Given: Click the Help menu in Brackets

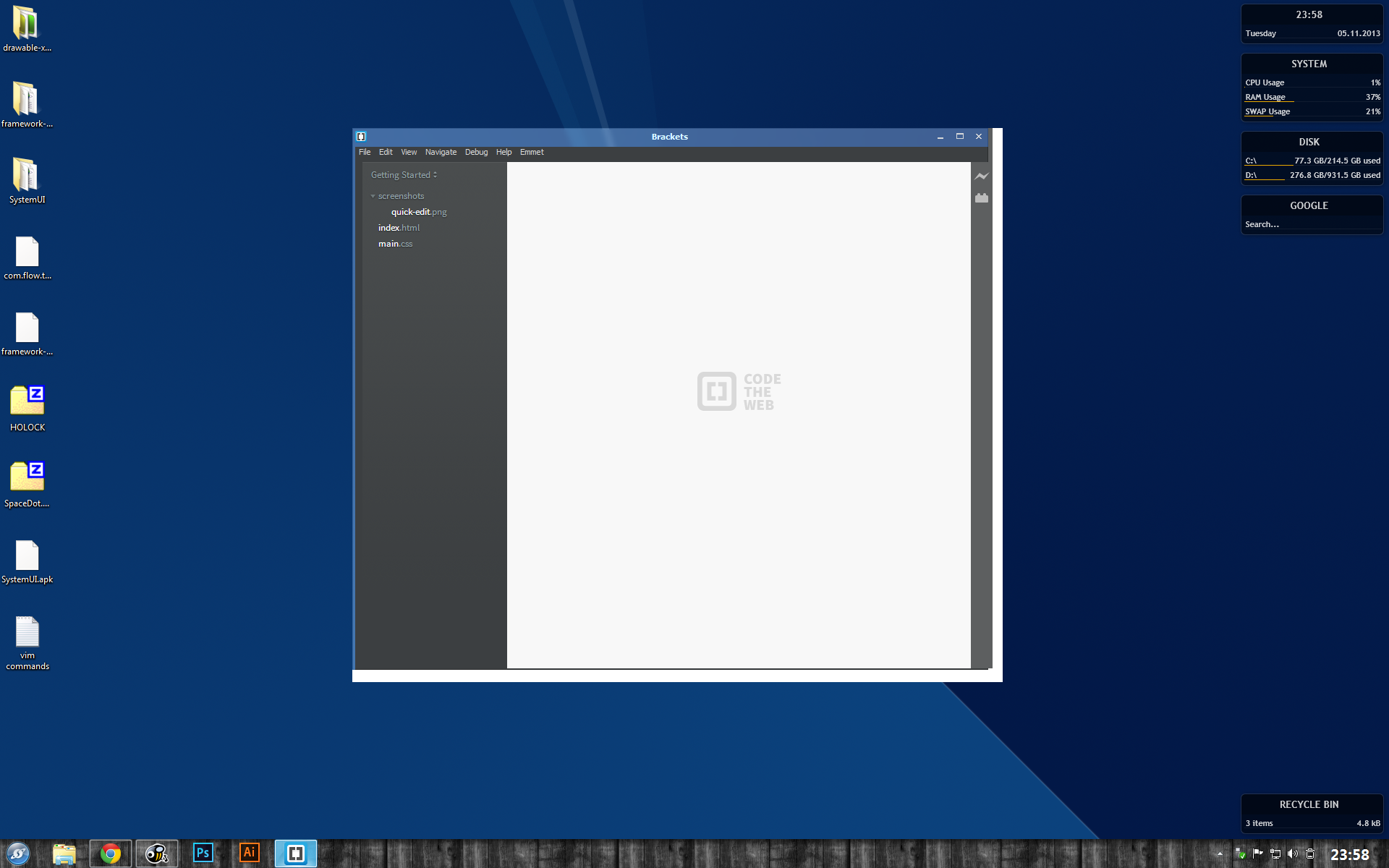Looking at the screenshot, I should coord(504,152).
